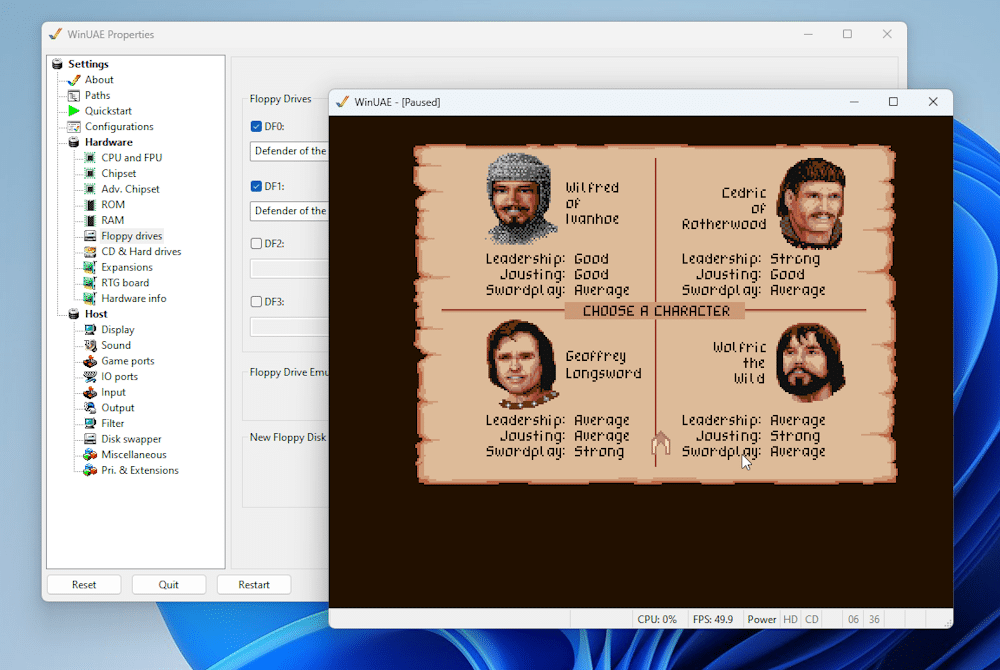Click the RTG board icon
Image resolution: width=1000 pixels, height=670 pixels.
(90, 283)
